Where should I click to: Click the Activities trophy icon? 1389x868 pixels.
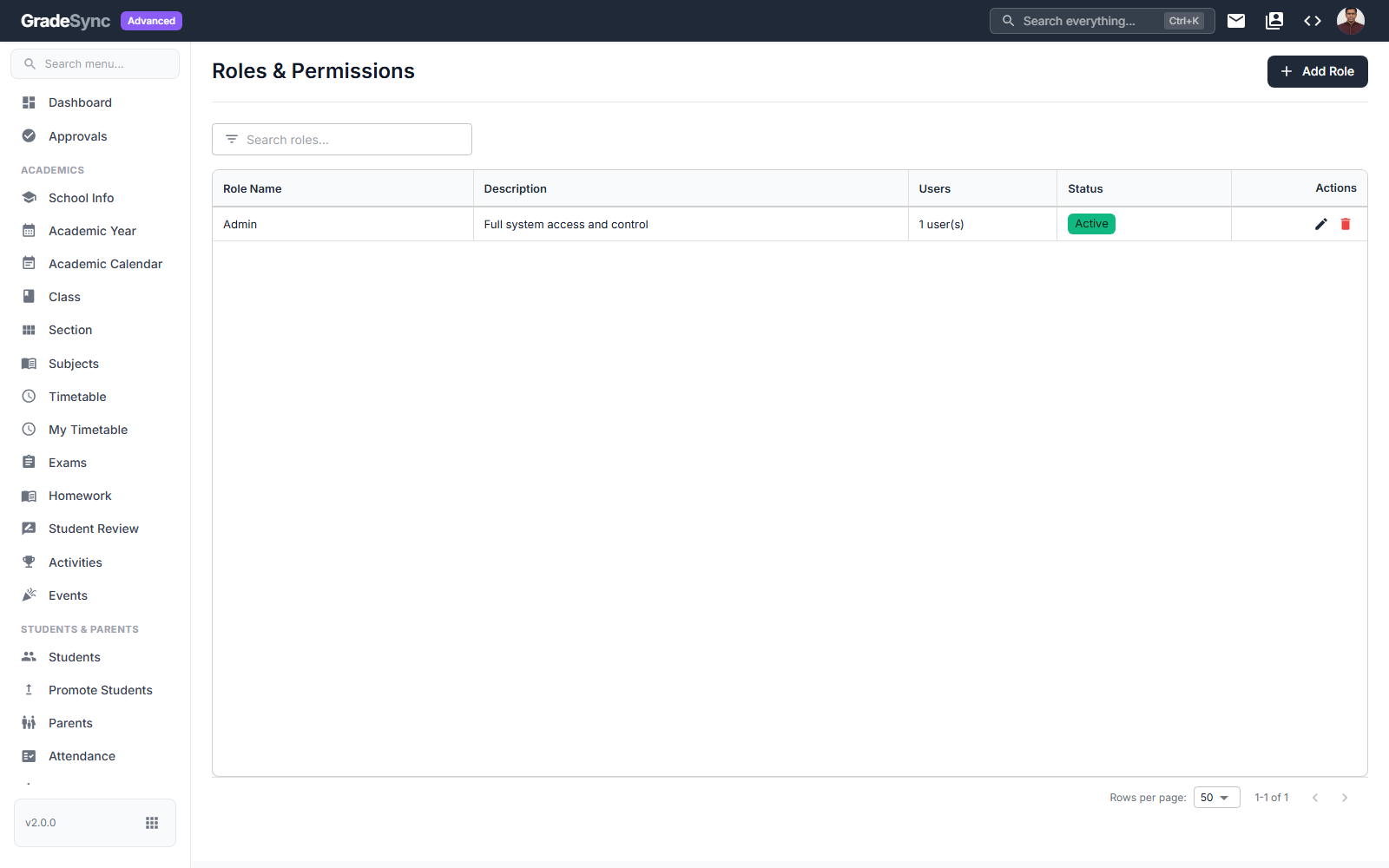[29, 562]
